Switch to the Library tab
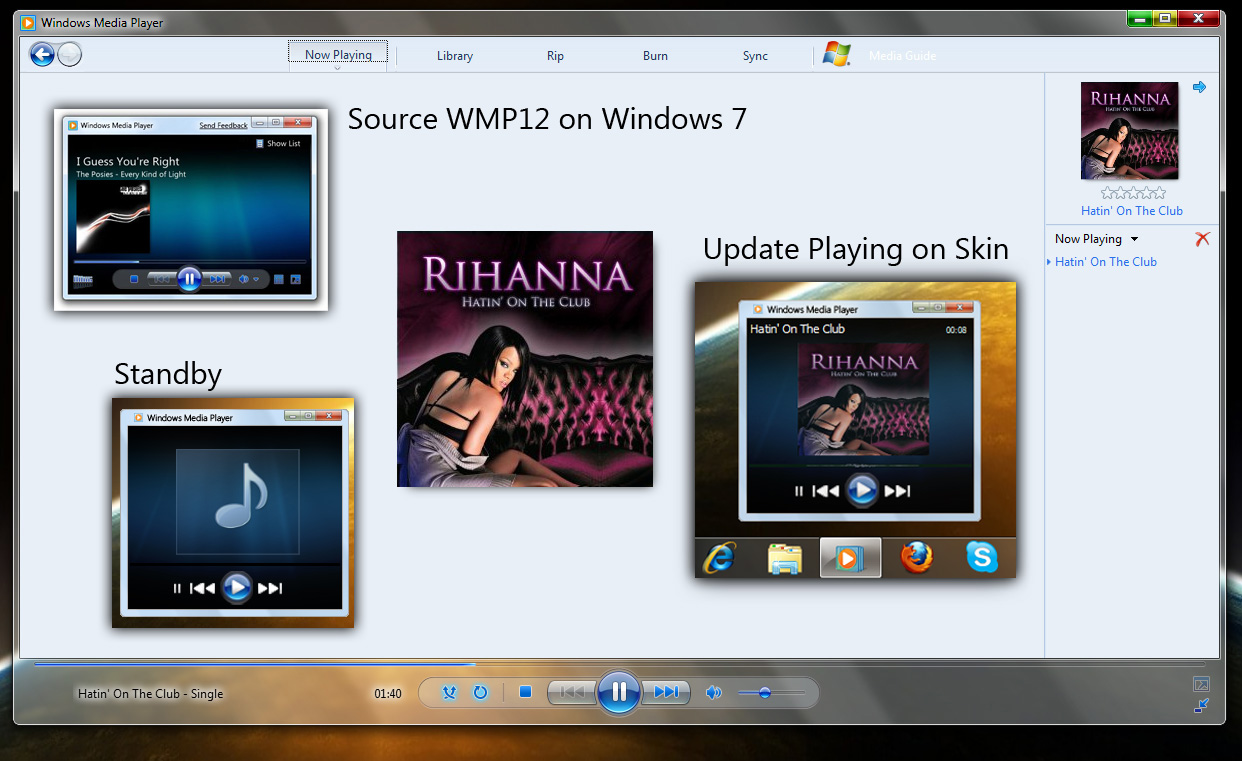Image resolution: width=1242 pixels, height=761 pixels. [455, 56]
